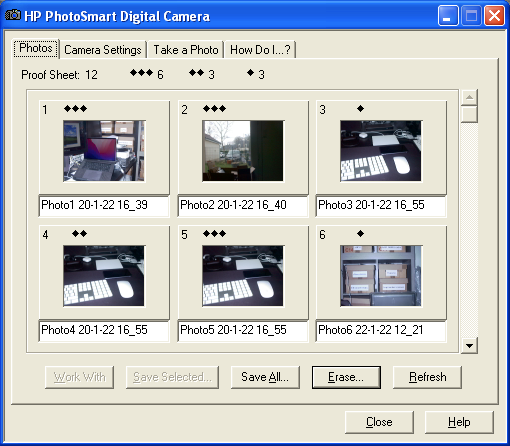This screenshot has width=510, height=446.
Task: Click the two-diamond count icon in header
Action: (x=196, y=73)
